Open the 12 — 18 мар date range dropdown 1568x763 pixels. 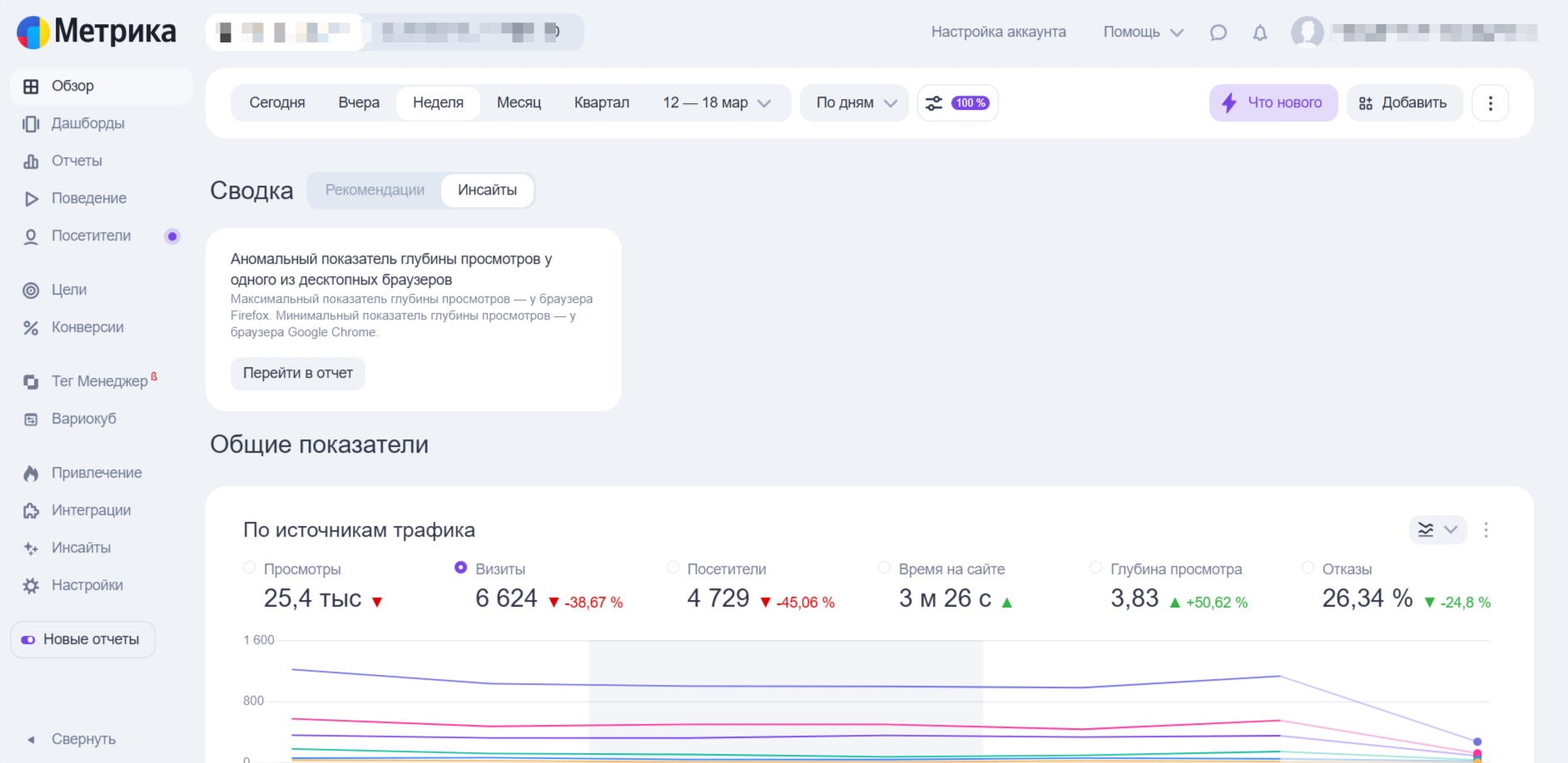717,103
